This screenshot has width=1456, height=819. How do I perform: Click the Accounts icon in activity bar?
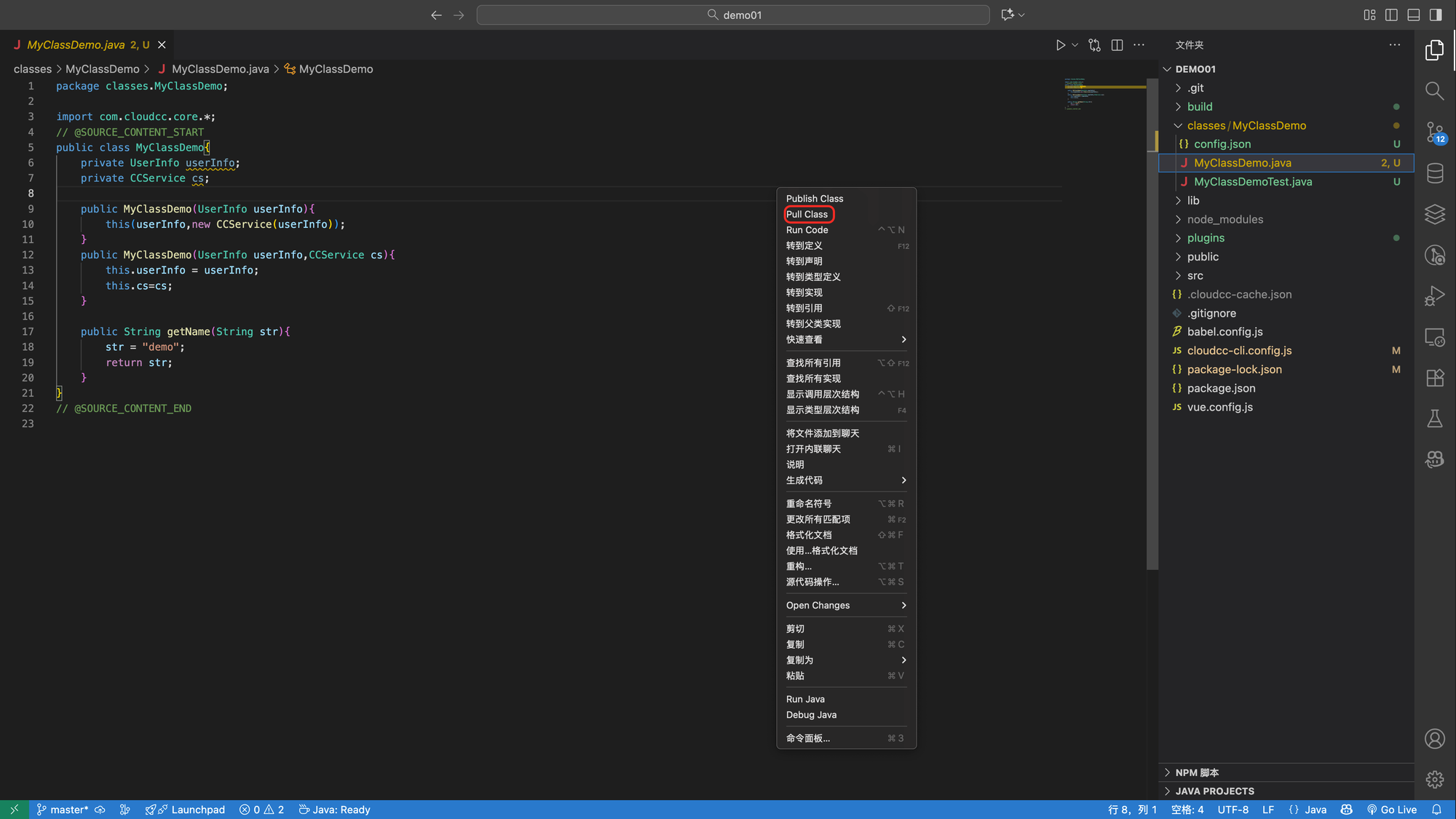(x=1434, y=739)
